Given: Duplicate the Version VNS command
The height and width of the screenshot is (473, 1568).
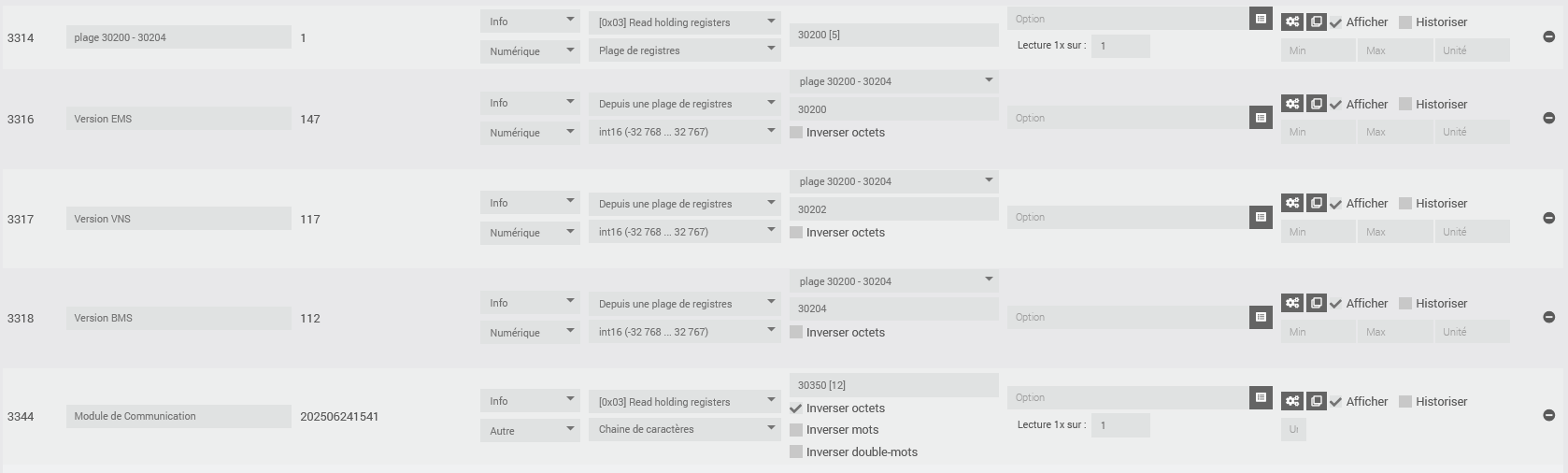Looking at the screenshot, I should 1316,203.
